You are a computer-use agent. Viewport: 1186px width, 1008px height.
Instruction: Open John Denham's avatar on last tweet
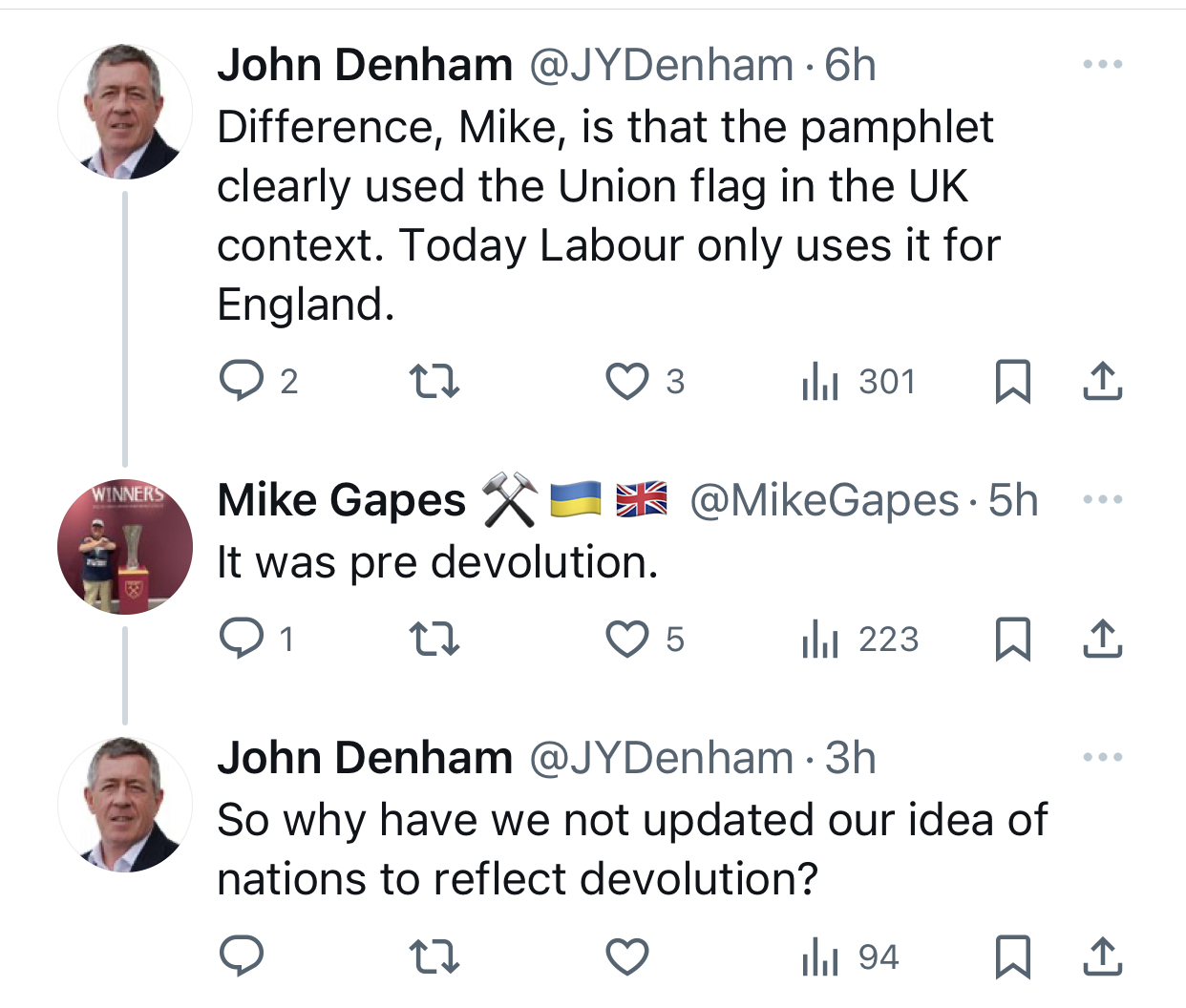[125, 804]
